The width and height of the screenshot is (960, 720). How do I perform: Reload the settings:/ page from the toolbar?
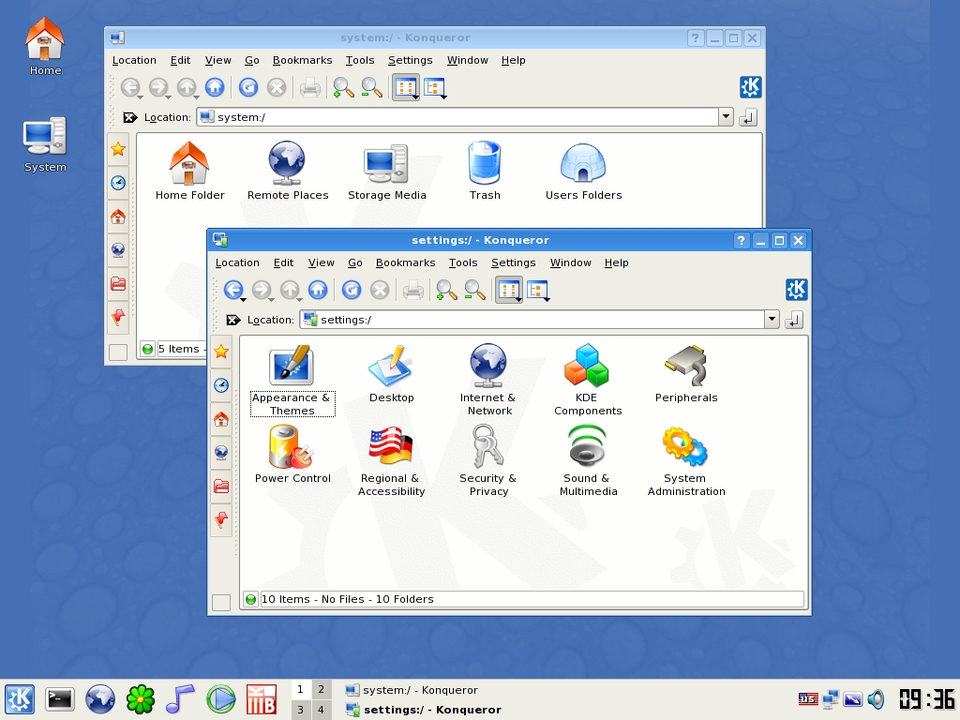pyautogui.click(x=351, y=290)
